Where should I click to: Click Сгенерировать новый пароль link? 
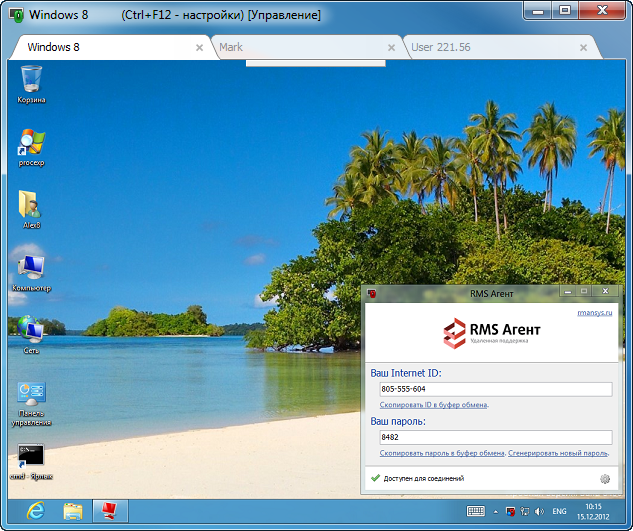coord(558,453)
